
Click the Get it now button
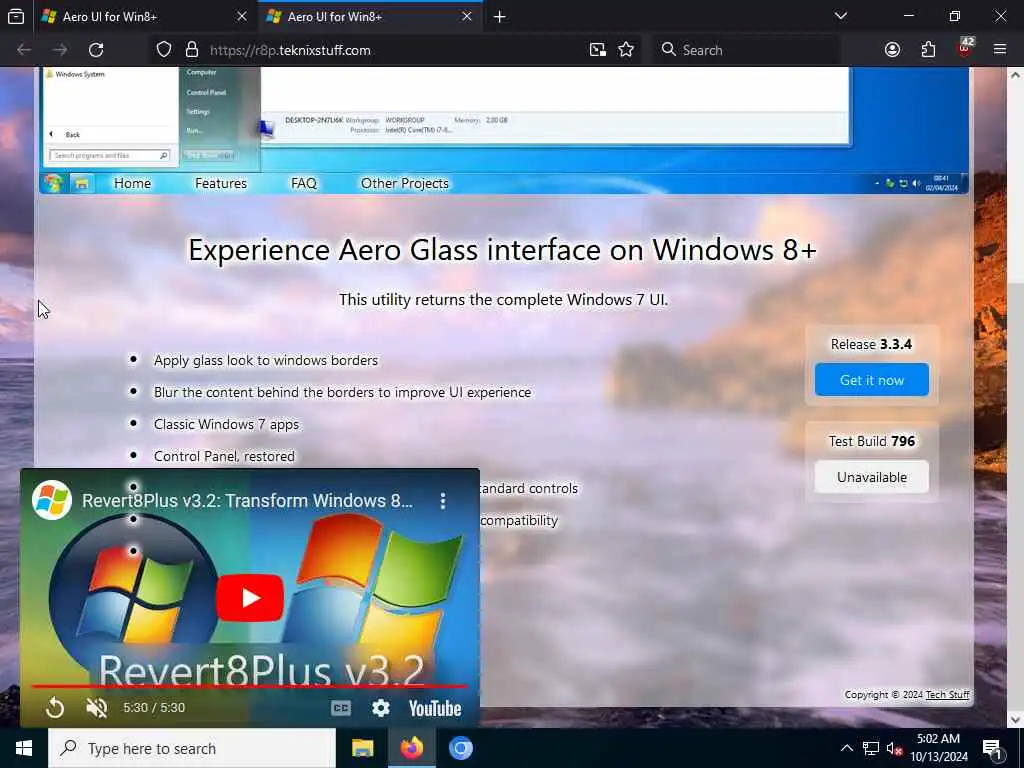coord(871,379)
